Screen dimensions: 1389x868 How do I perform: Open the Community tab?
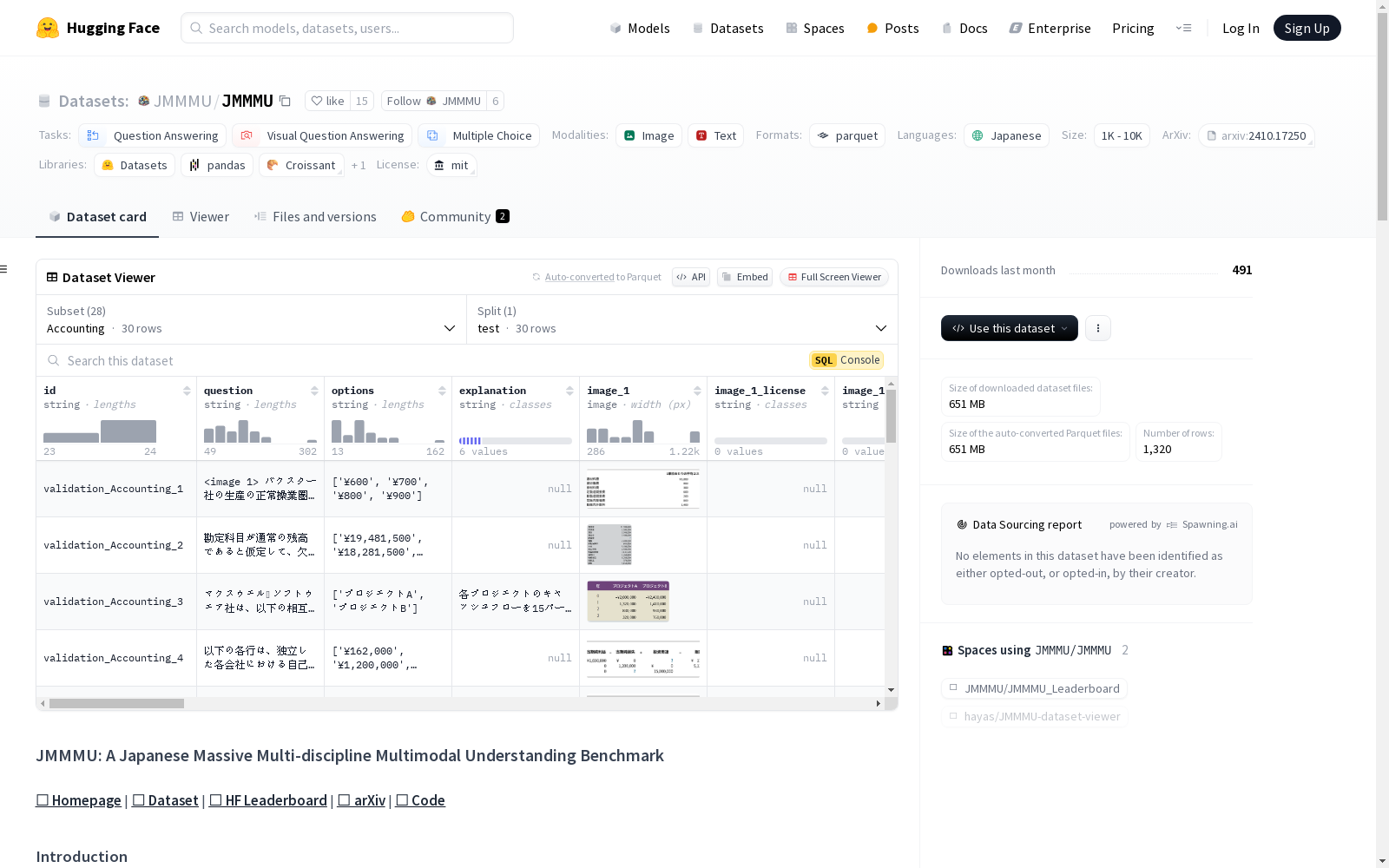pyautogui.click(x=455, y=217)
